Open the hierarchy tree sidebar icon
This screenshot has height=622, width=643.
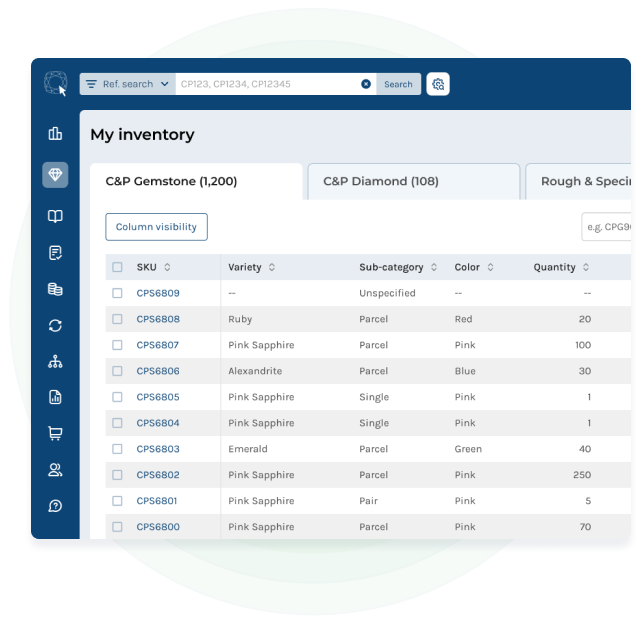tap(55, 361)
